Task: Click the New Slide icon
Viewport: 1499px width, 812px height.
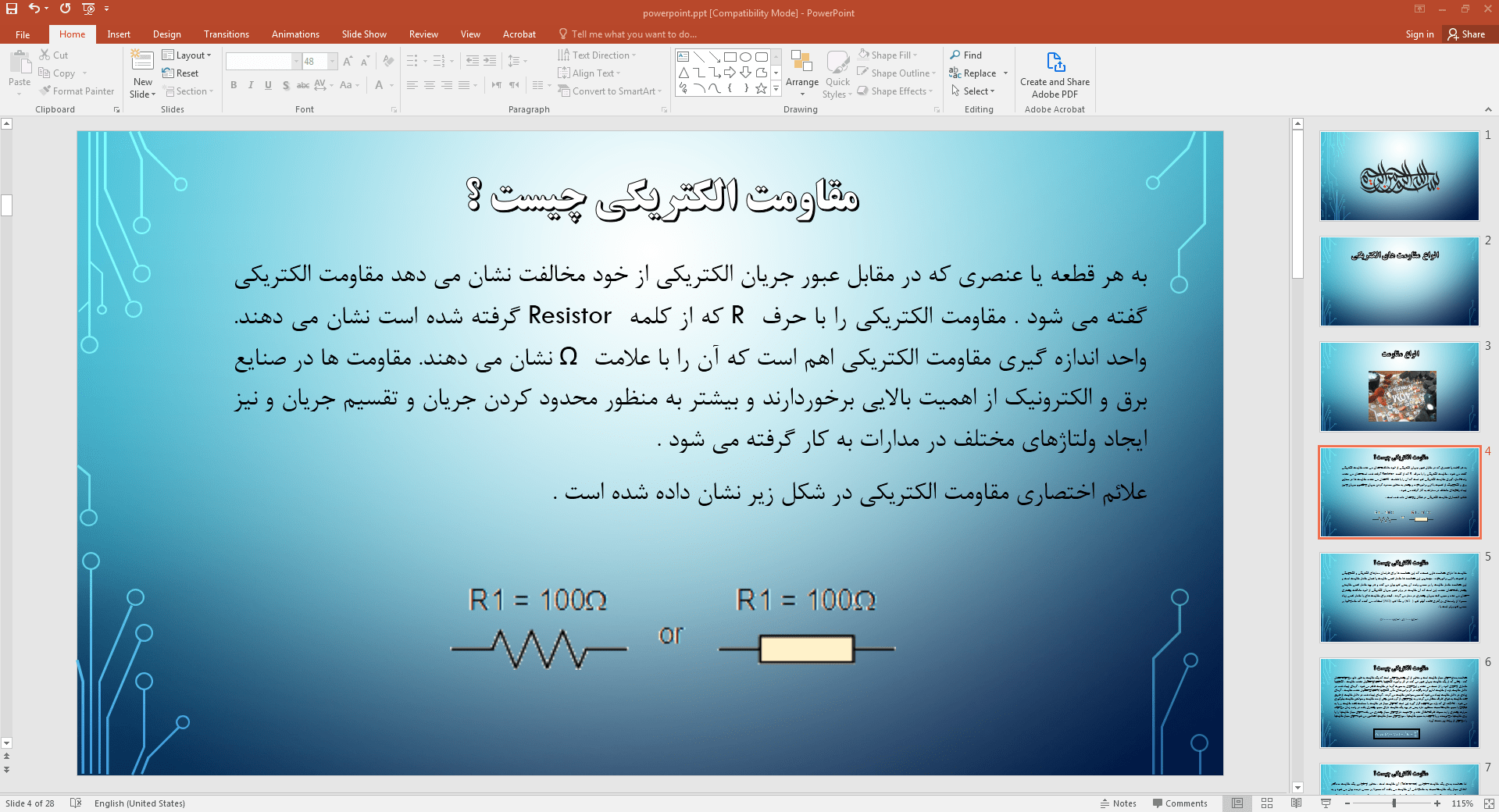Action: point(142,61)
